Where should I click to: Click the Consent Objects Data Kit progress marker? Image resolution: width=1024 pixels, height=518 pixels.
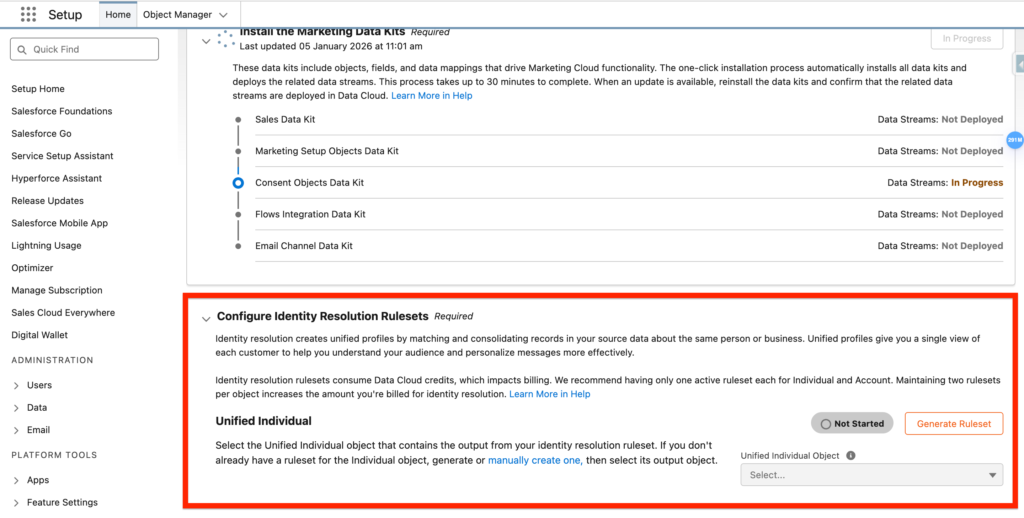[x=238, y=183]
